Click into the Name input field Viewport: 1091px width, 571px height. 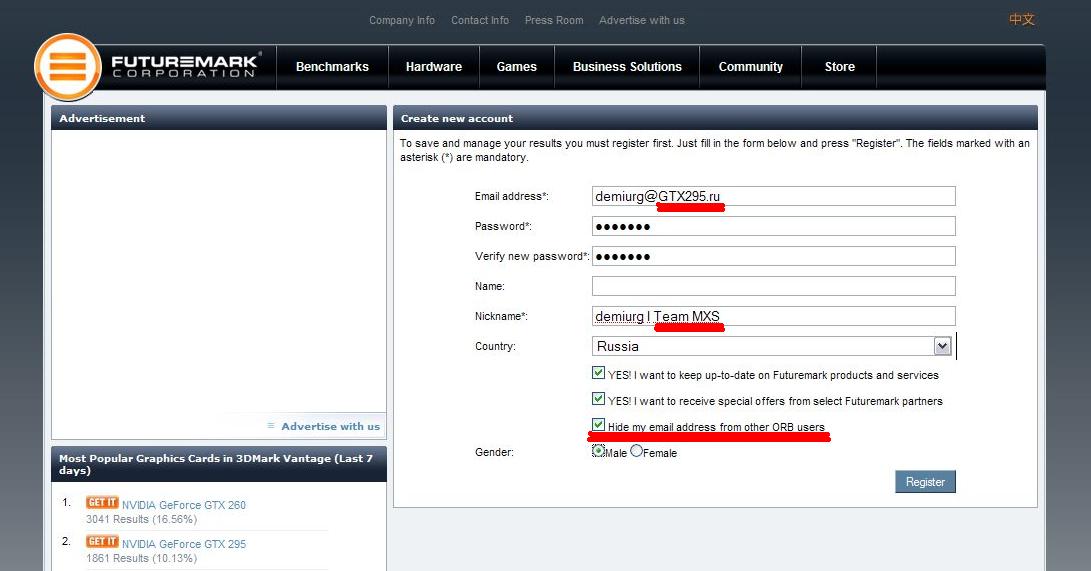click(x=773, y=286)
